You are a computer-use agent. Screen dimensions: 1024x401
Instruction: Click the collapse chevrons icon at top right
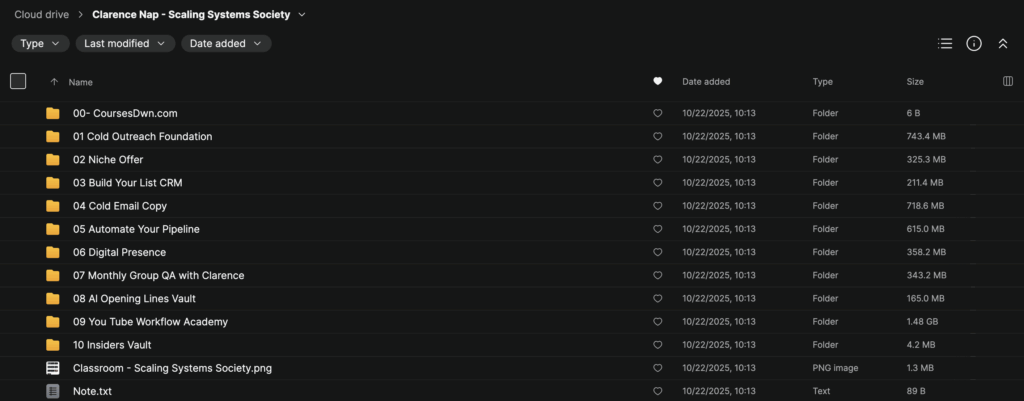pyautogui.click(x=1003, y=44)
